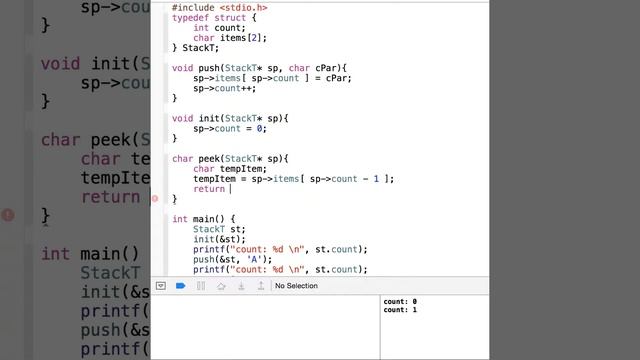Click the 'sp->count++;' line
Viewport: 640px width, 360px height.
click(224, 88)
